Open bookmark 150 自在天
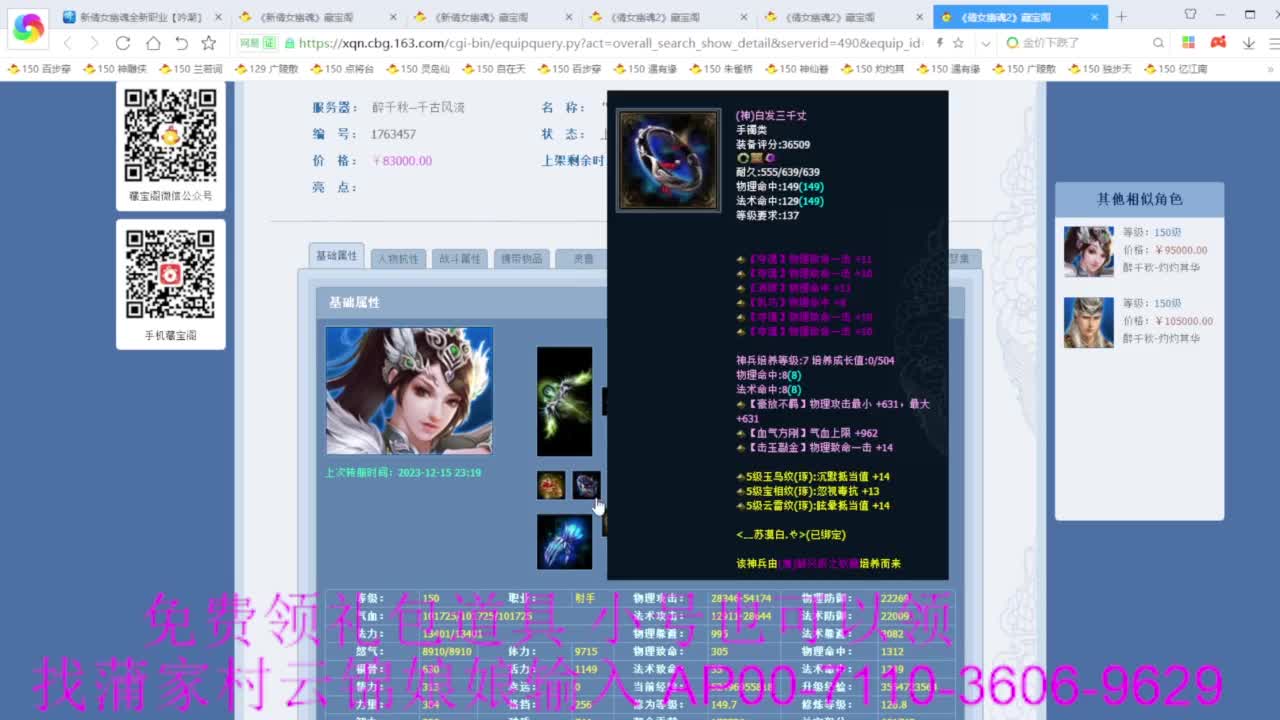This screenshot has width=1280, height=720. click(493, 69)
